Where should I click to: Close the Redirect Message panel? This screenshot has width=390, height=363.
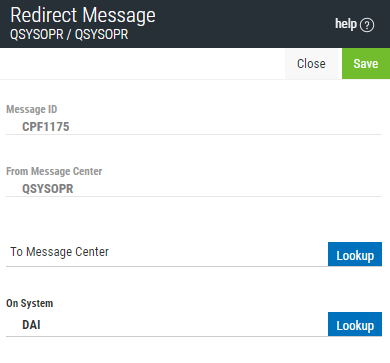[x=311, y=63]
